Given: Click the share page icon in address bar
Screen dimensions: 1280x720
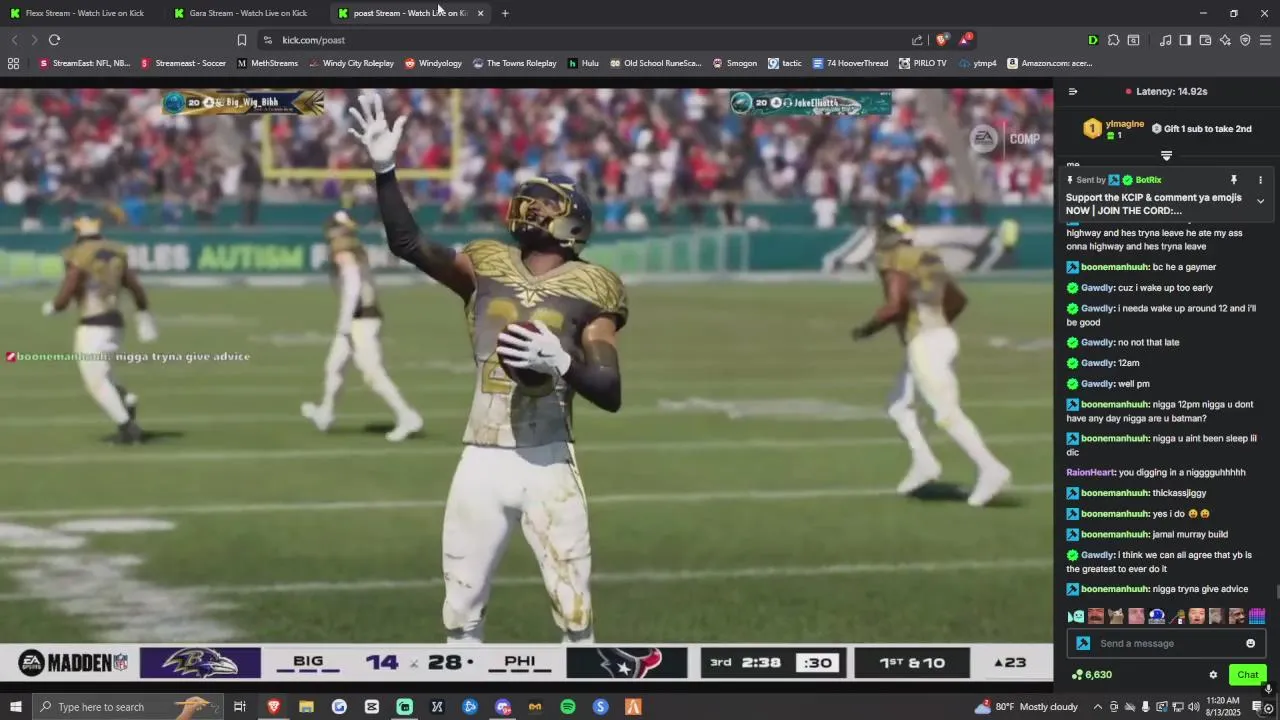Looking at the screenshot, I should click(x=917, y=40).
